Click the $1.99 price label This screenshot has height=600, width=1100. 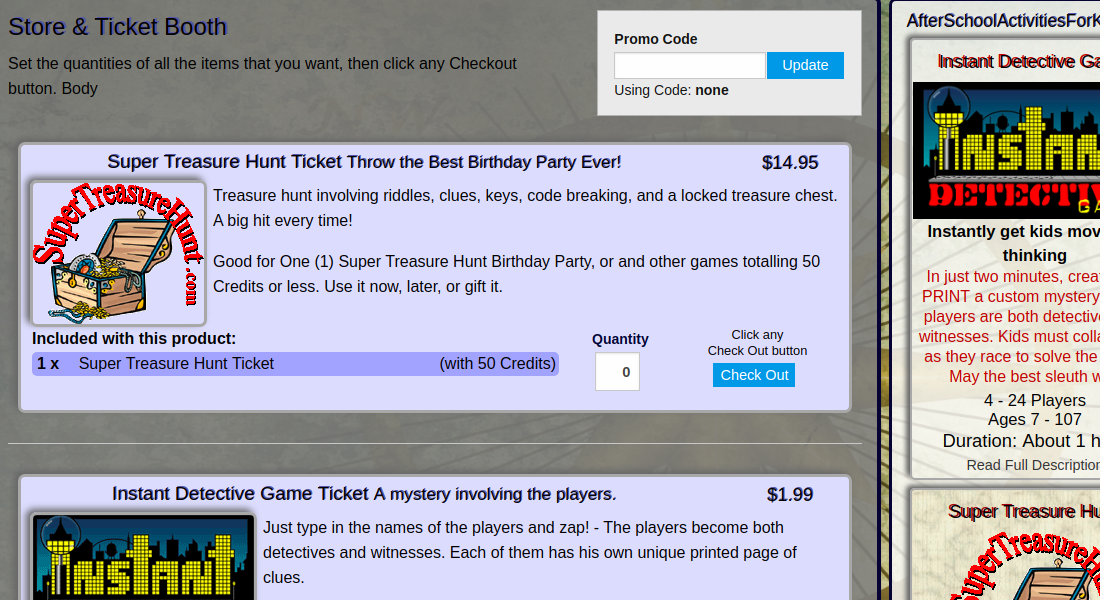pos(790,495)
